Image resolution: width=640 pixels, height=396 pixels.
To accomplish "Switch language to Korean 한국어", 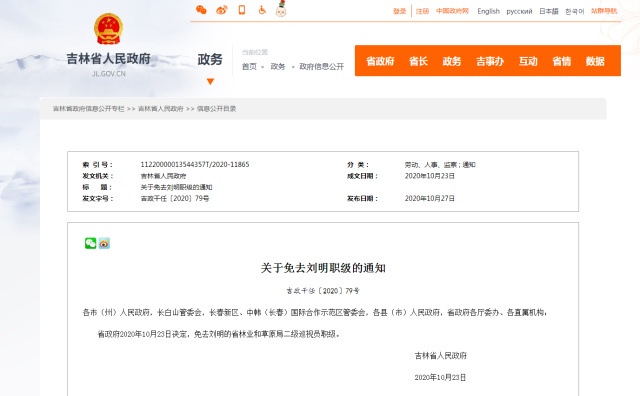I will (x=575, y=11).
